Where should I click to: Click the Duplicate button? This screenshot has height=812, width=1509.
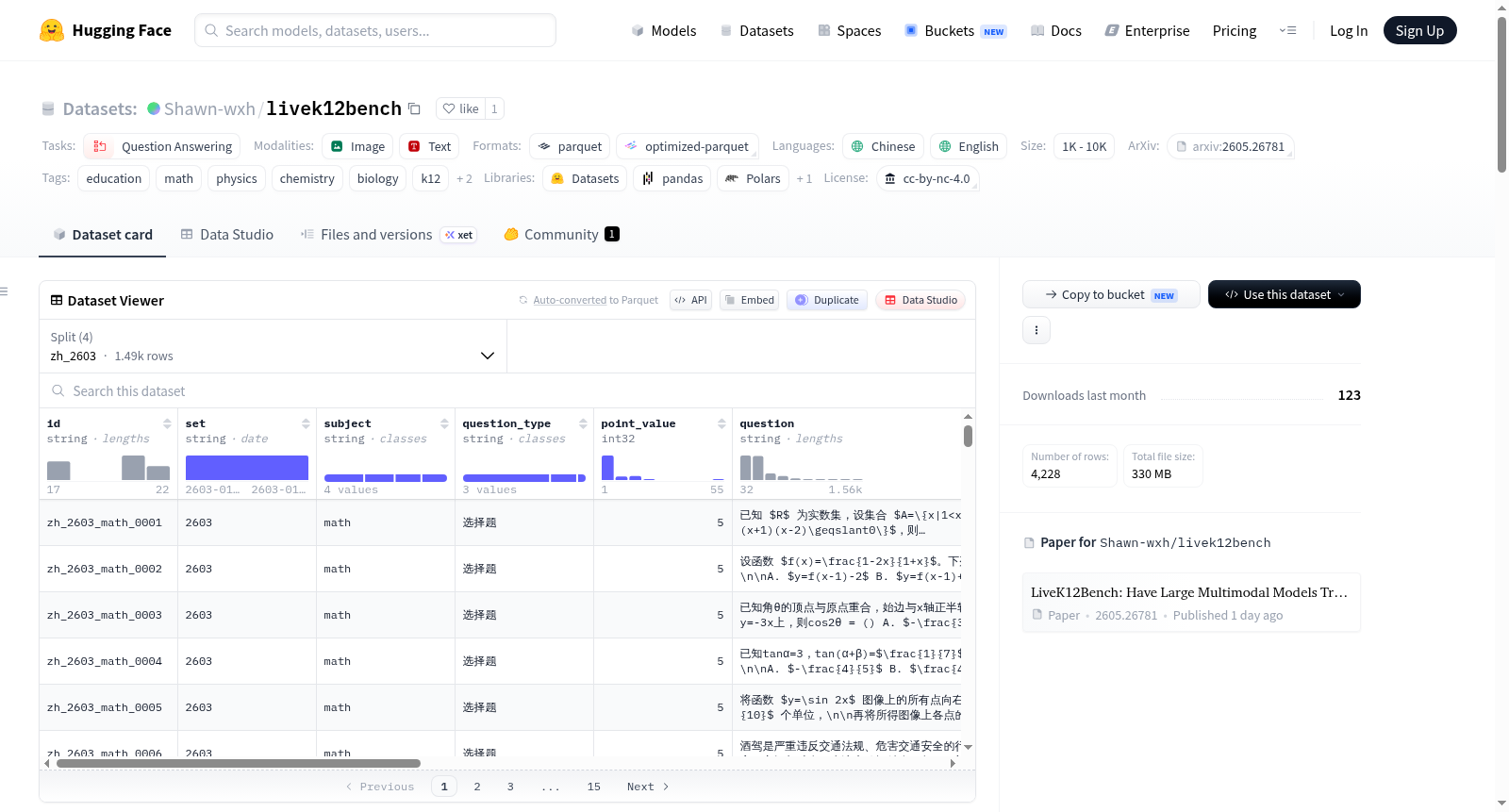pos(826,300)
